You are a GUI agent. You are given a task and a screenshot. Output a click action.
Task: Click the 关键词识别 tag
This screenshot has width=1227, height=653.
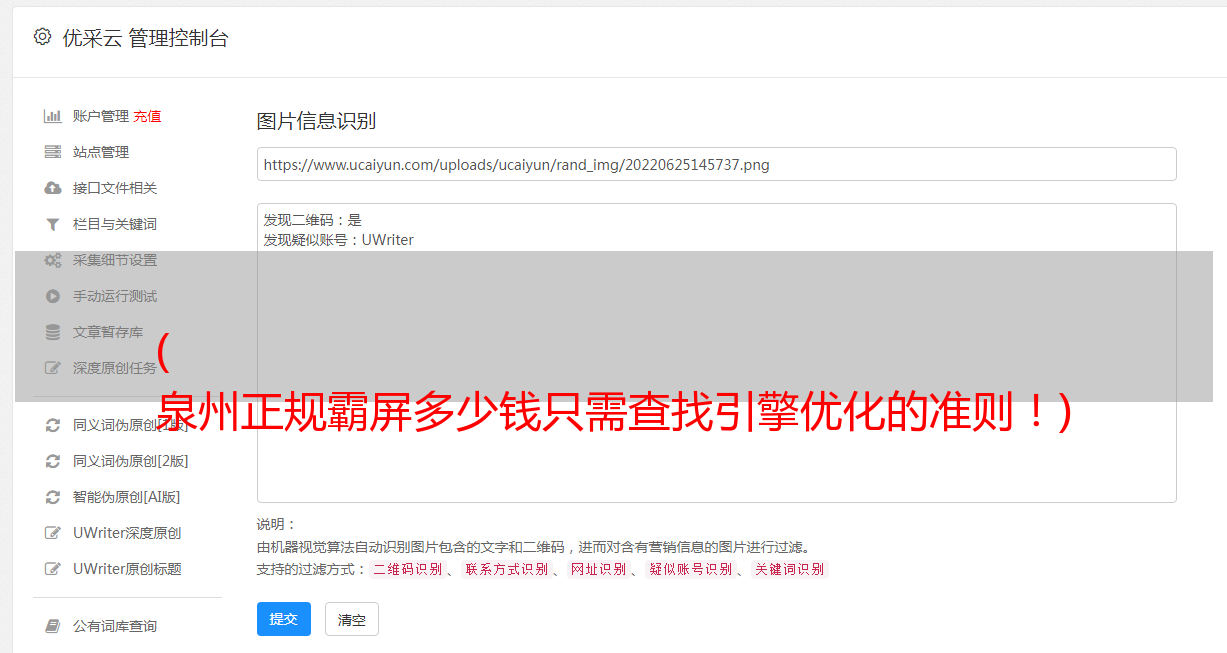790,569
